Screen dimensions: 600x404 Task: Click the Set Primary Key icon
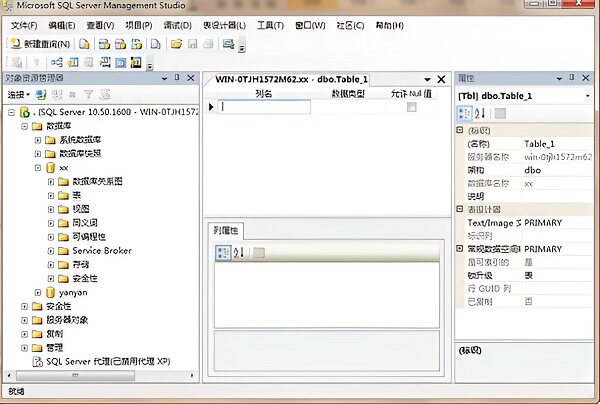36,62
